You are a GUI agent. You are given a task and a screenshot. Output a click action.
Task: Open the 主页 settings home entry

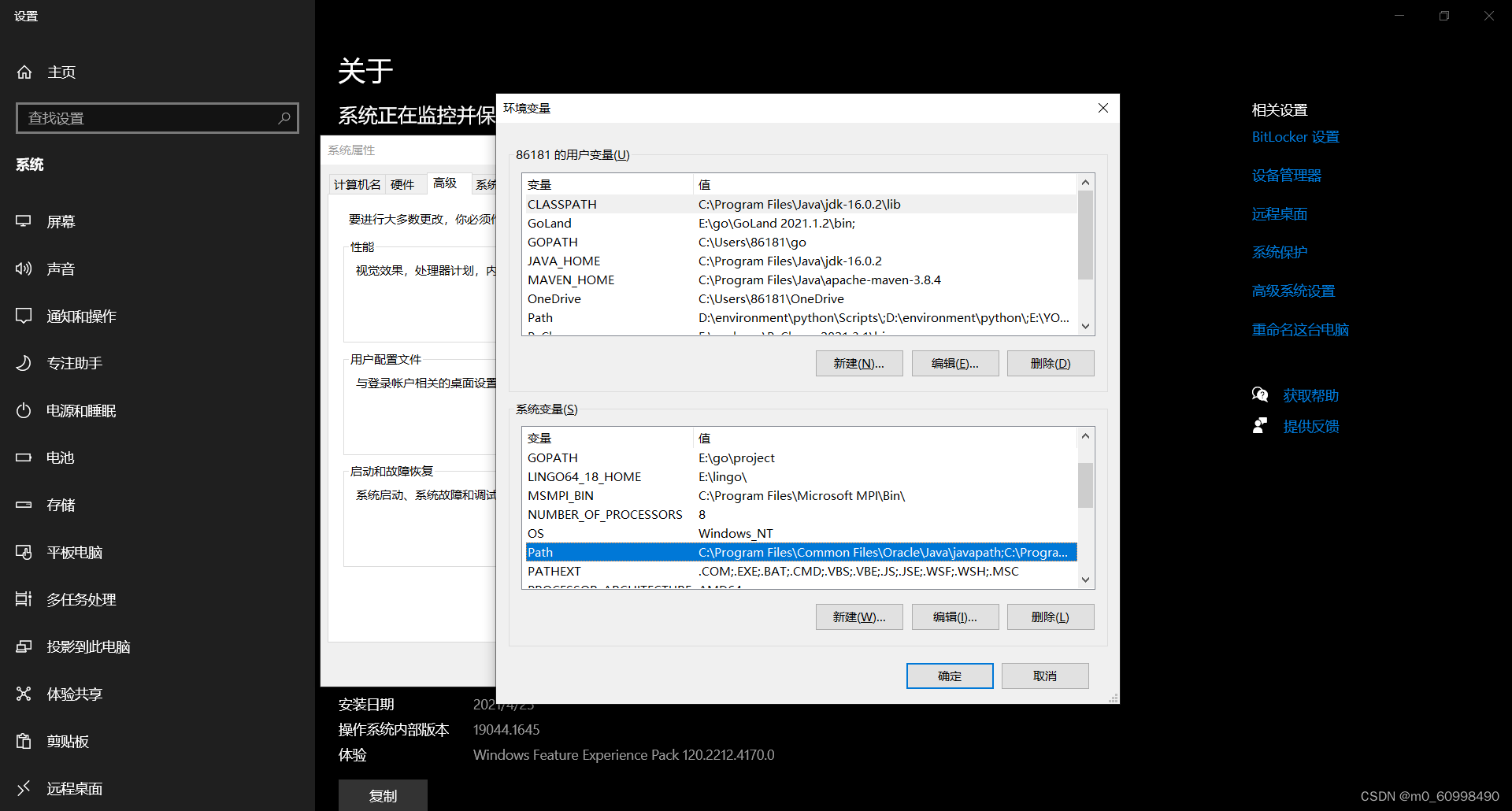click(61, 72)
